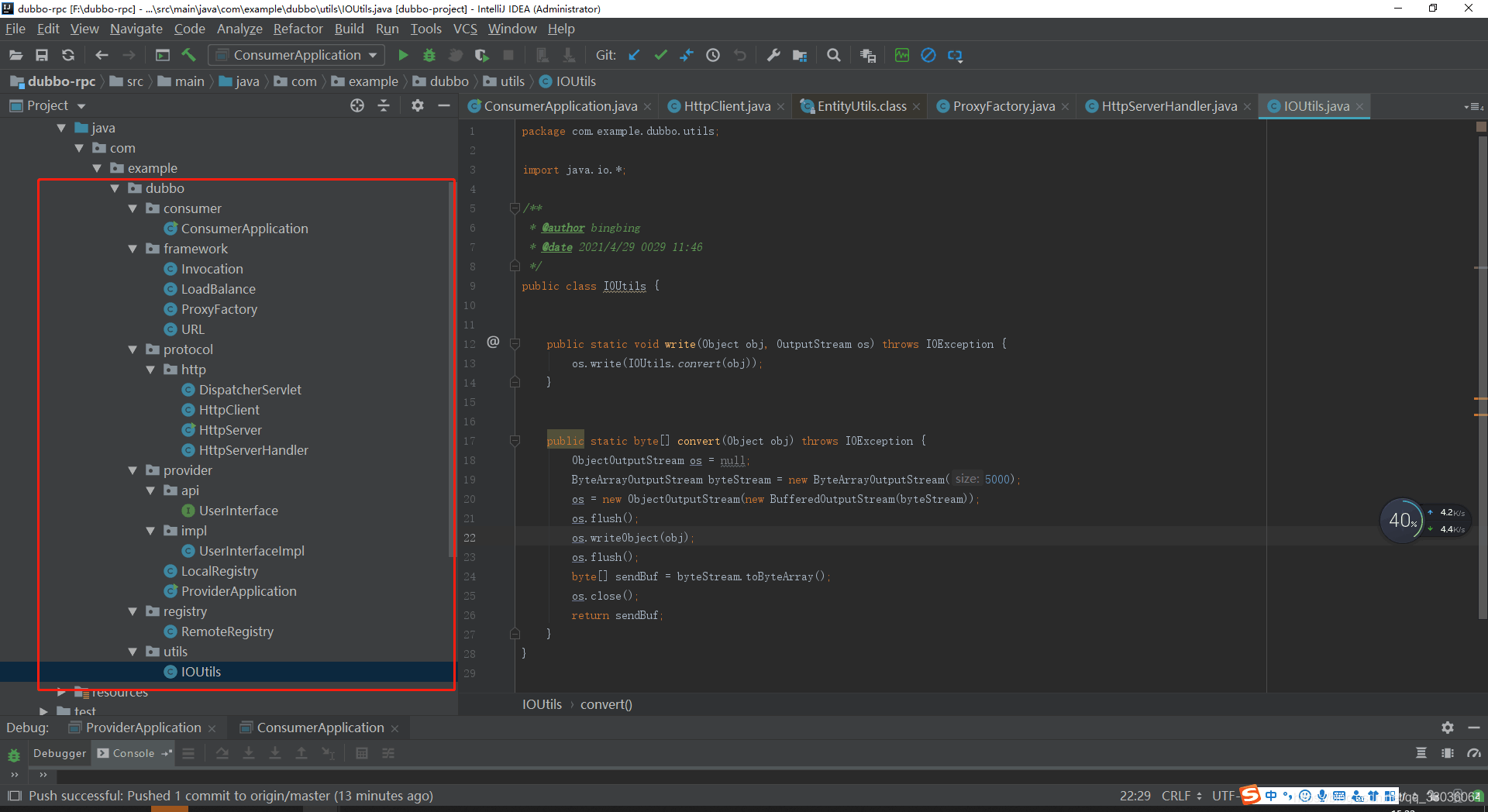This screenshot has height=812, width=1488.
Task: Click the Git commit checkmark icon
Action: [x=660, y=55]
